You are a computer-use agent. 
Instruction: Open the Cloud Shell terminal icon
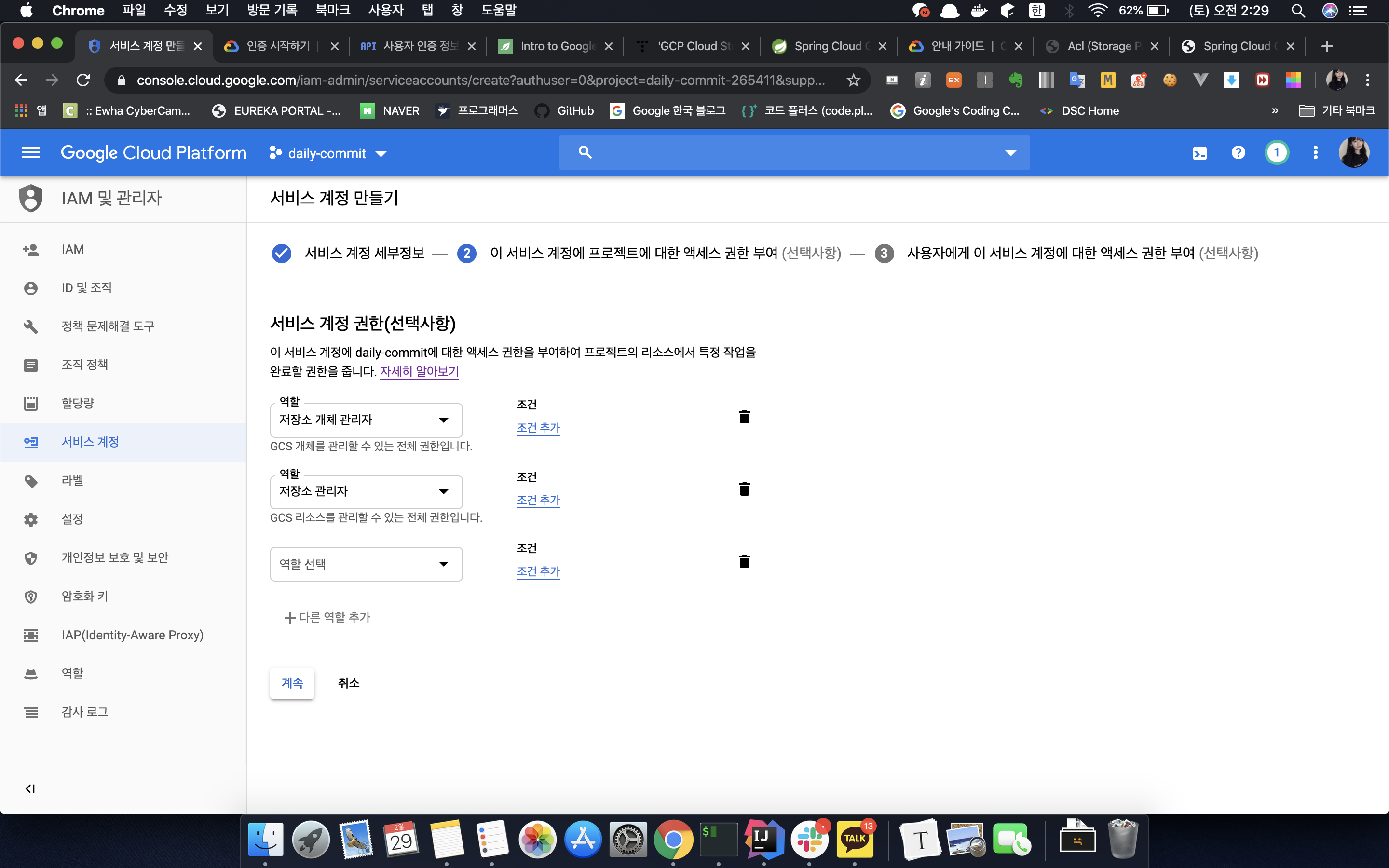(1199, 153)
